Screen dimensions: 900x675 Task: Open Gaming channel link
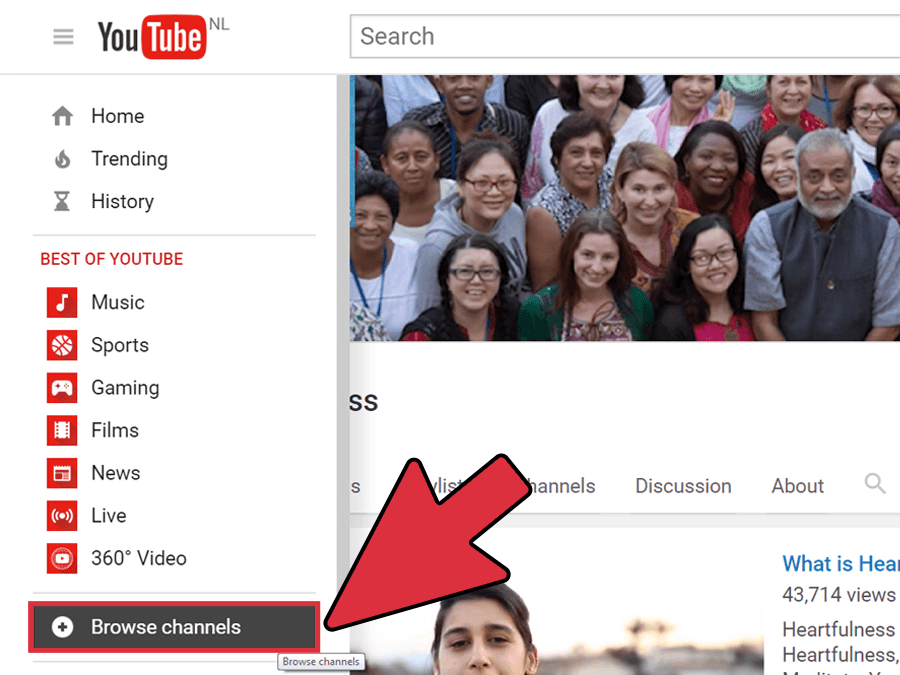(125, 388)
